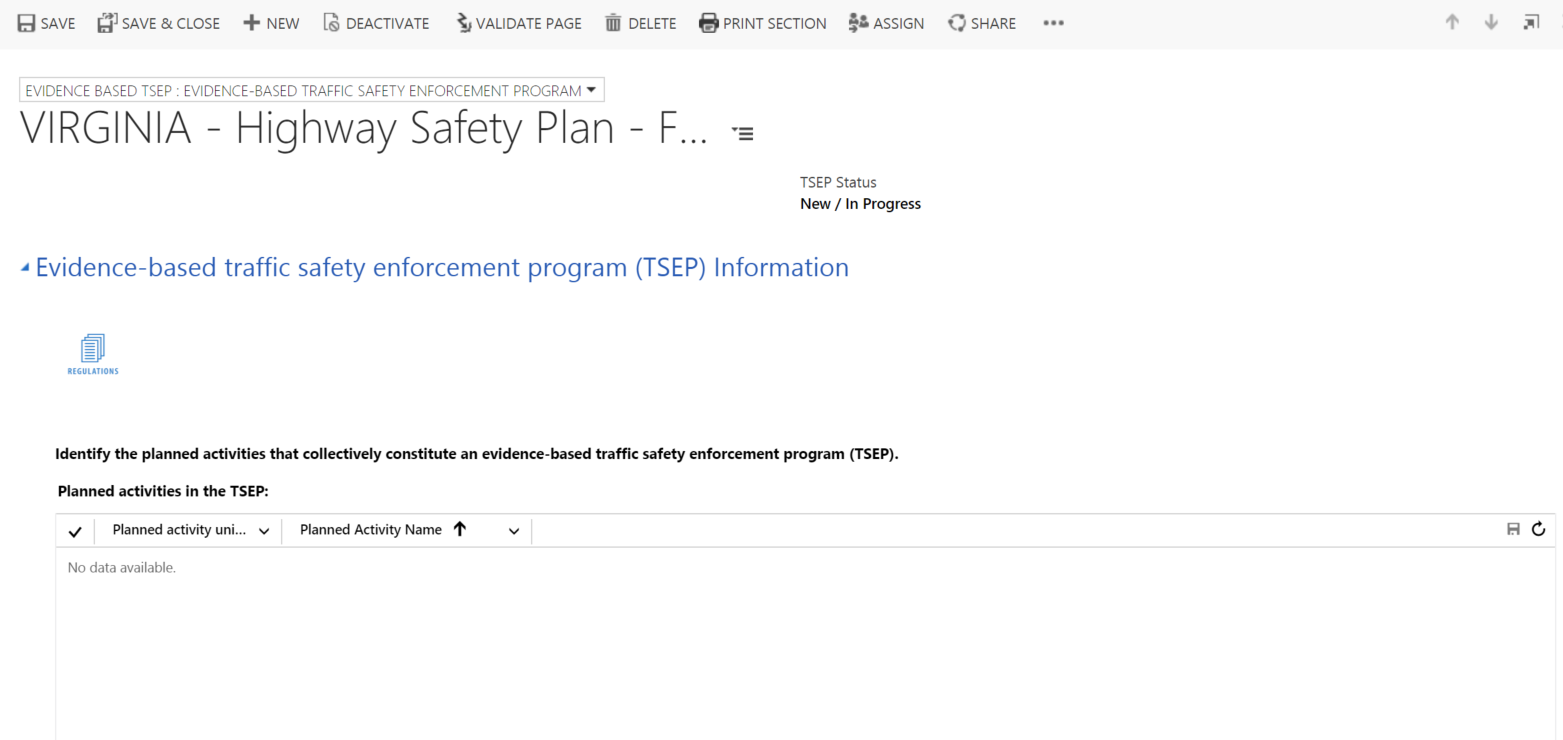This screenshot has height=740, width=1563.
Task: Toggle select-all checkmark in grid header
Action: click(75, 531)
